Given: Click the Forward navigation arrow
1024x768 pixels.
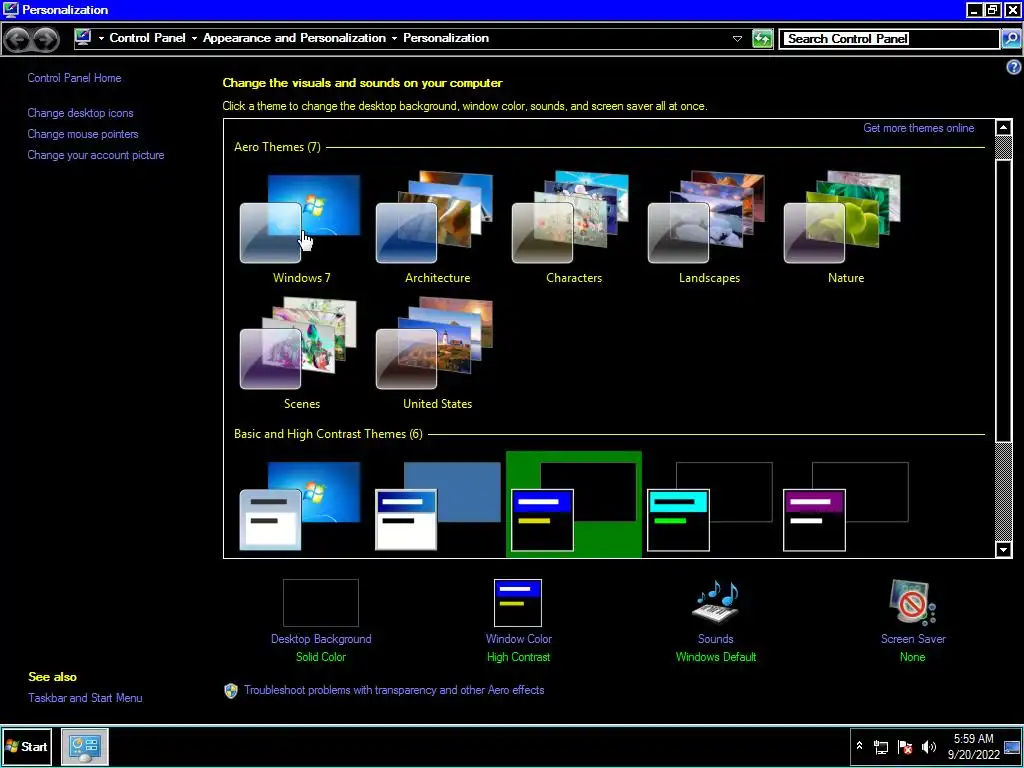Looking at the screenshot, I should pos(45,39).
